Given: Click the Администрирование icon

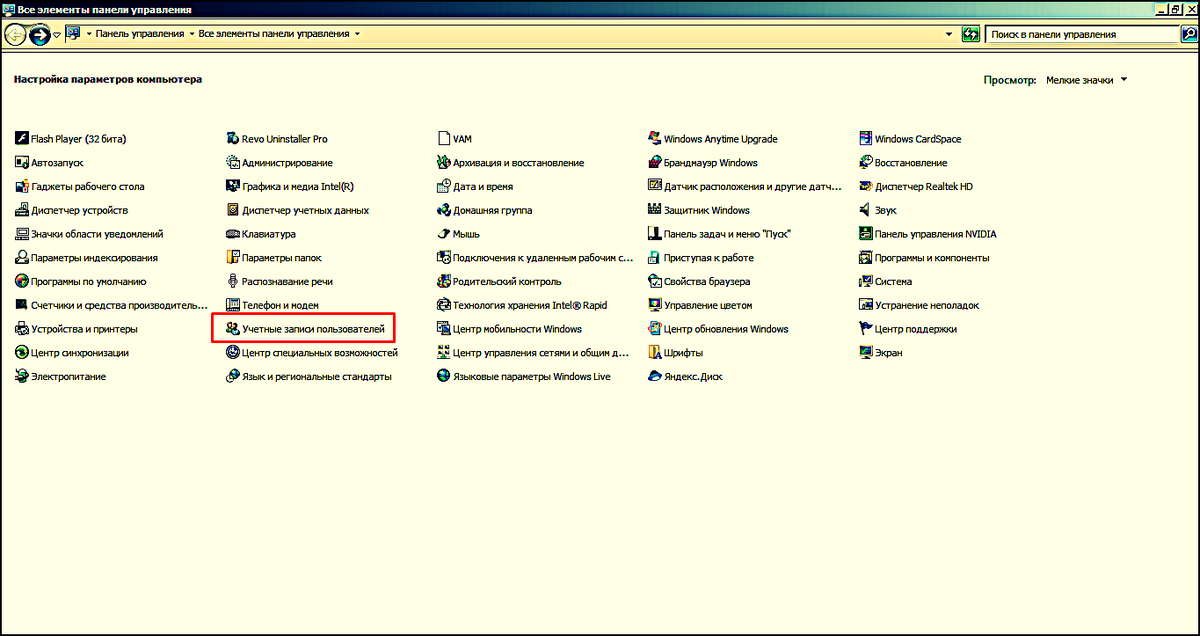Looking at the screenshot, I should [233, 163].
